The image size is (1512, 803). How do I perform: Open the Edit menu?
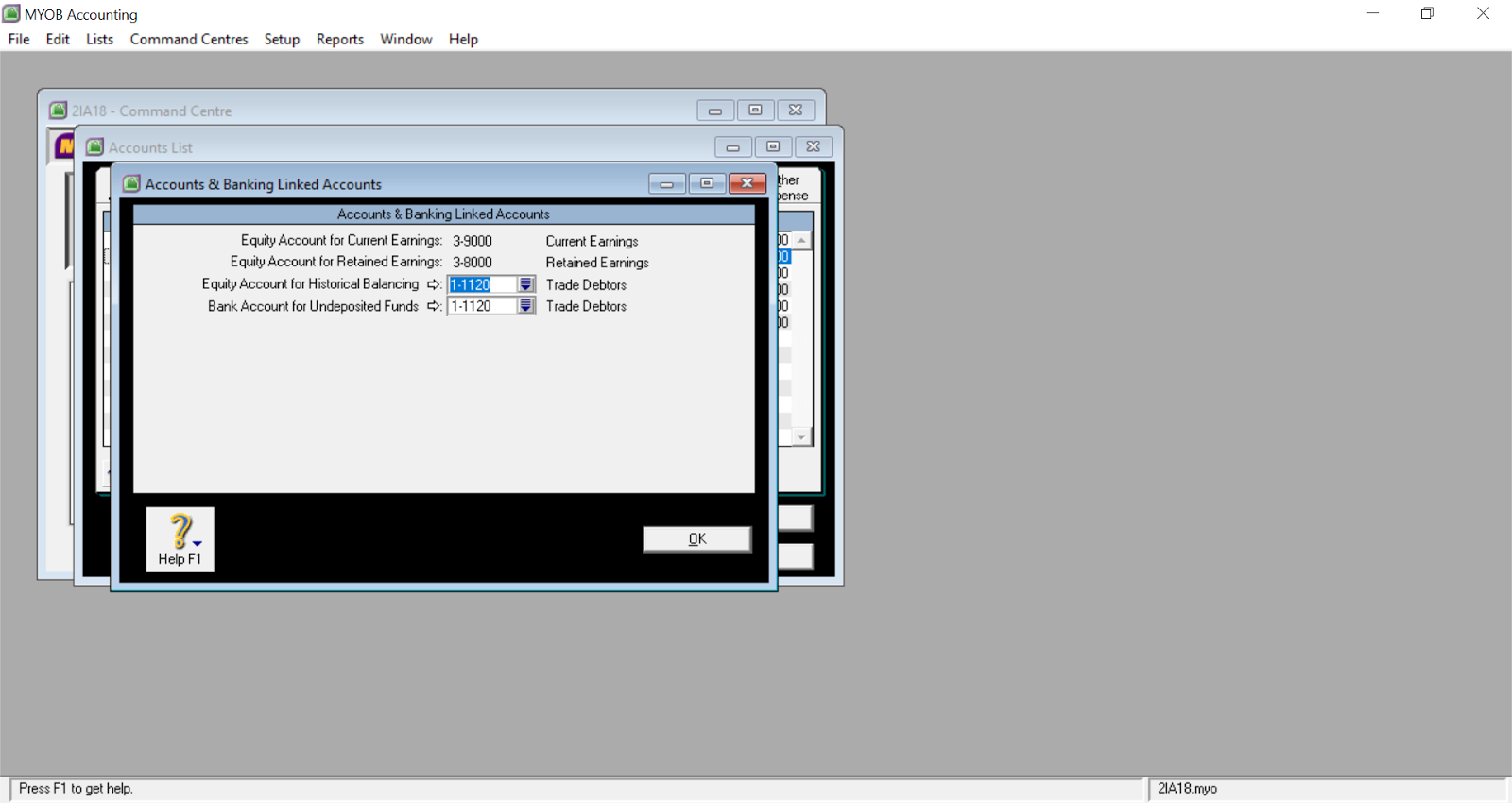(58, 39)
